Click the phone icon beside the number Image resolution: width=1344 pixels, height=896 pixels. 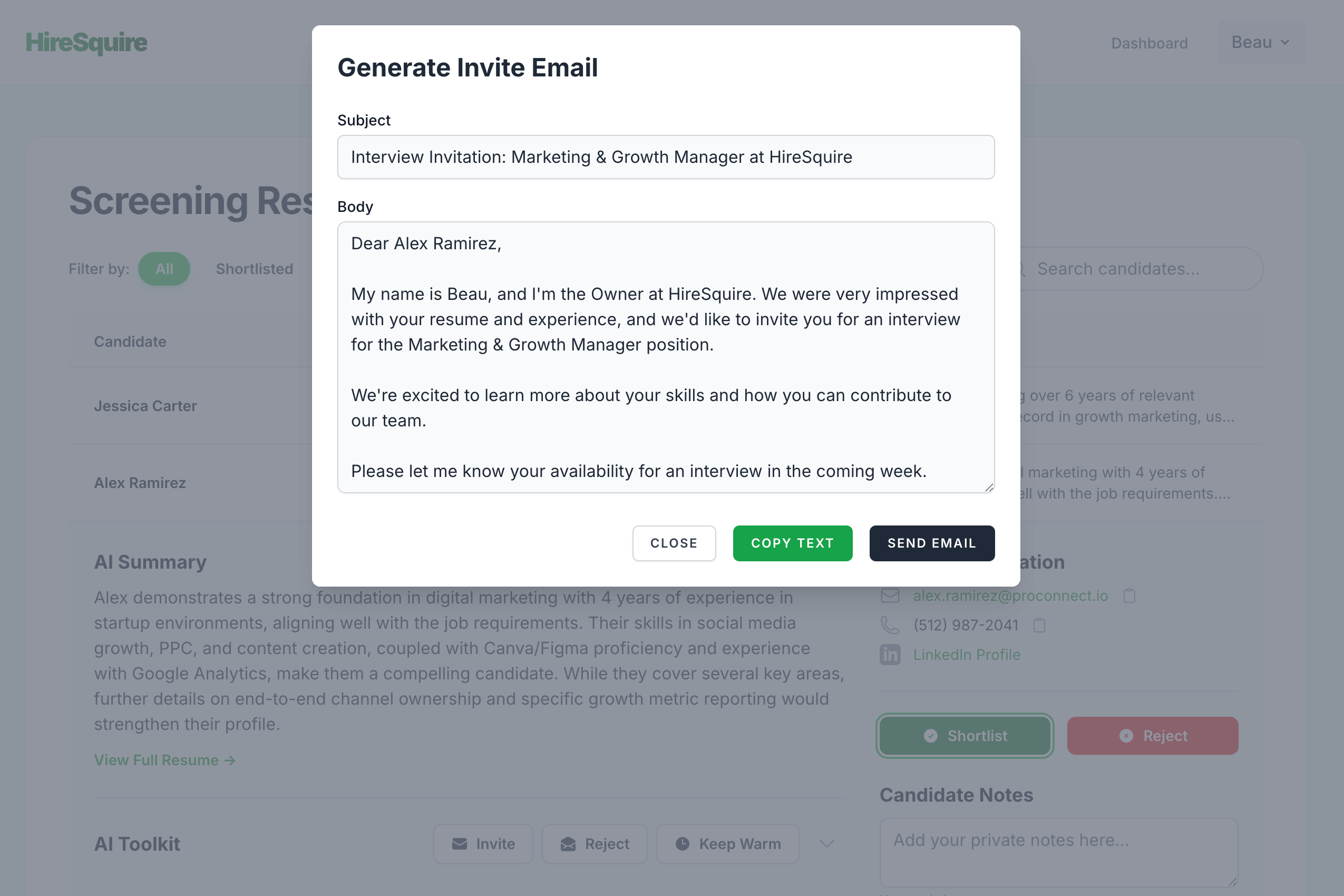tap(890, 625)
